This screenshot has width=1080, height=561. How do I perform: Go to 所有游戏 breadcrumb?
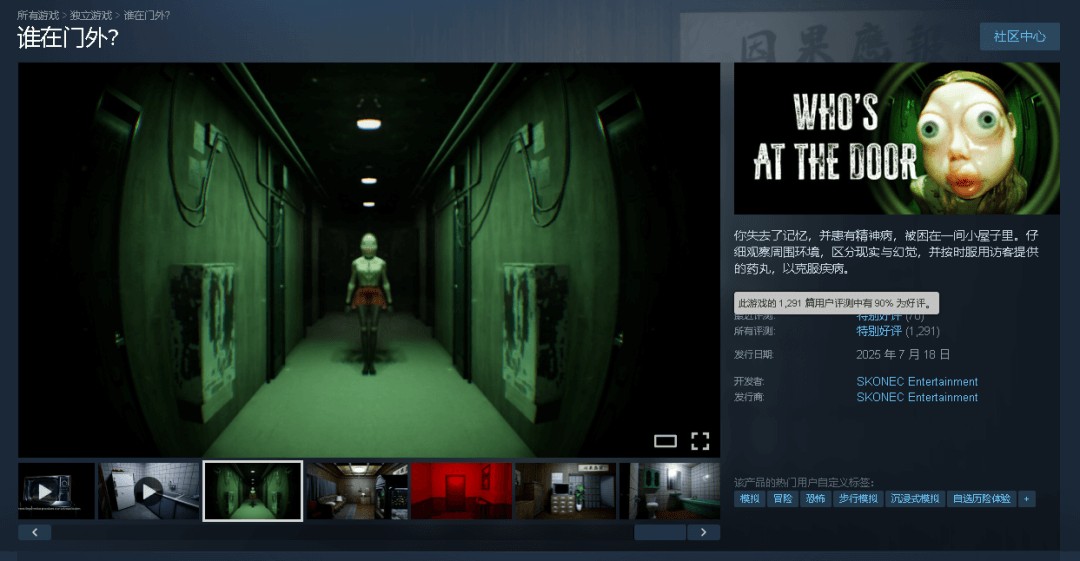point(38,16)
